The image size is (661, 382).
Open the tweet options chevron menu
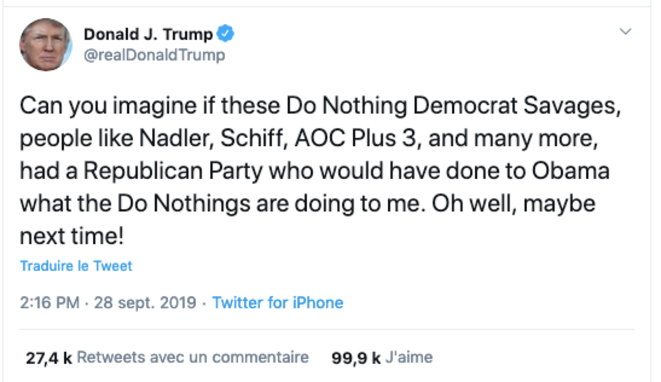625,32
